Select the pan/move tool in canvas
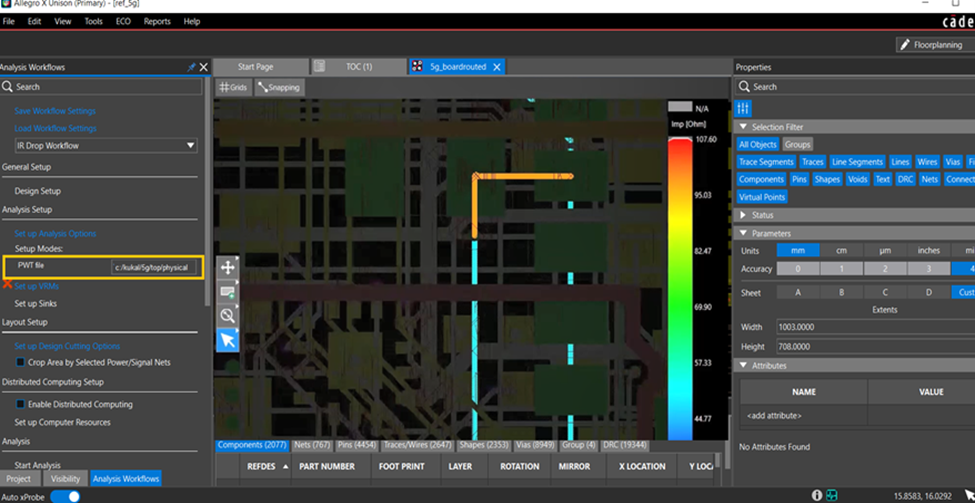975x503 pixels. 228,267
